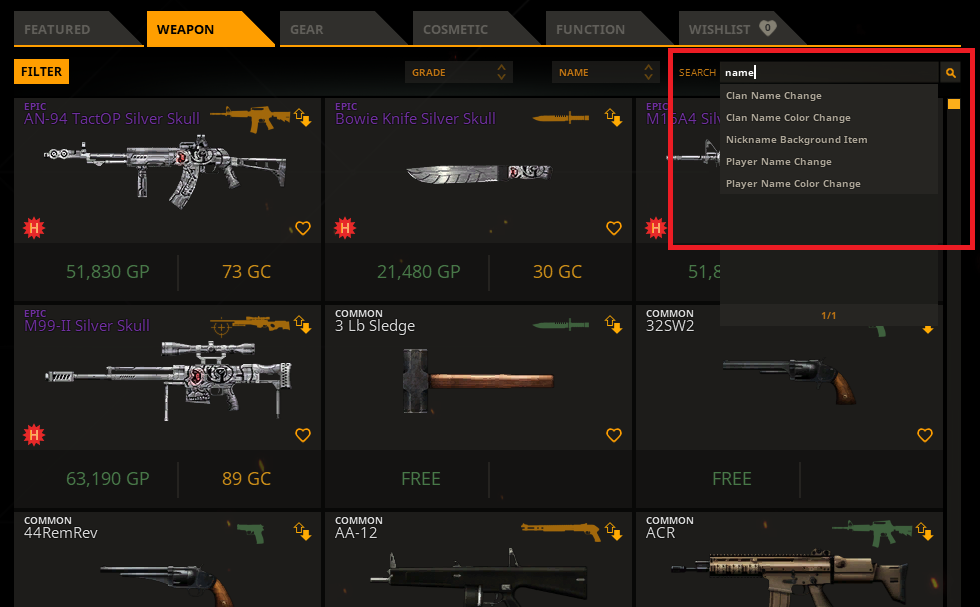The image size is (980, 607).
Task: Click the hot badge on M99-II Silver Skull
Action: tap(34, 434)
